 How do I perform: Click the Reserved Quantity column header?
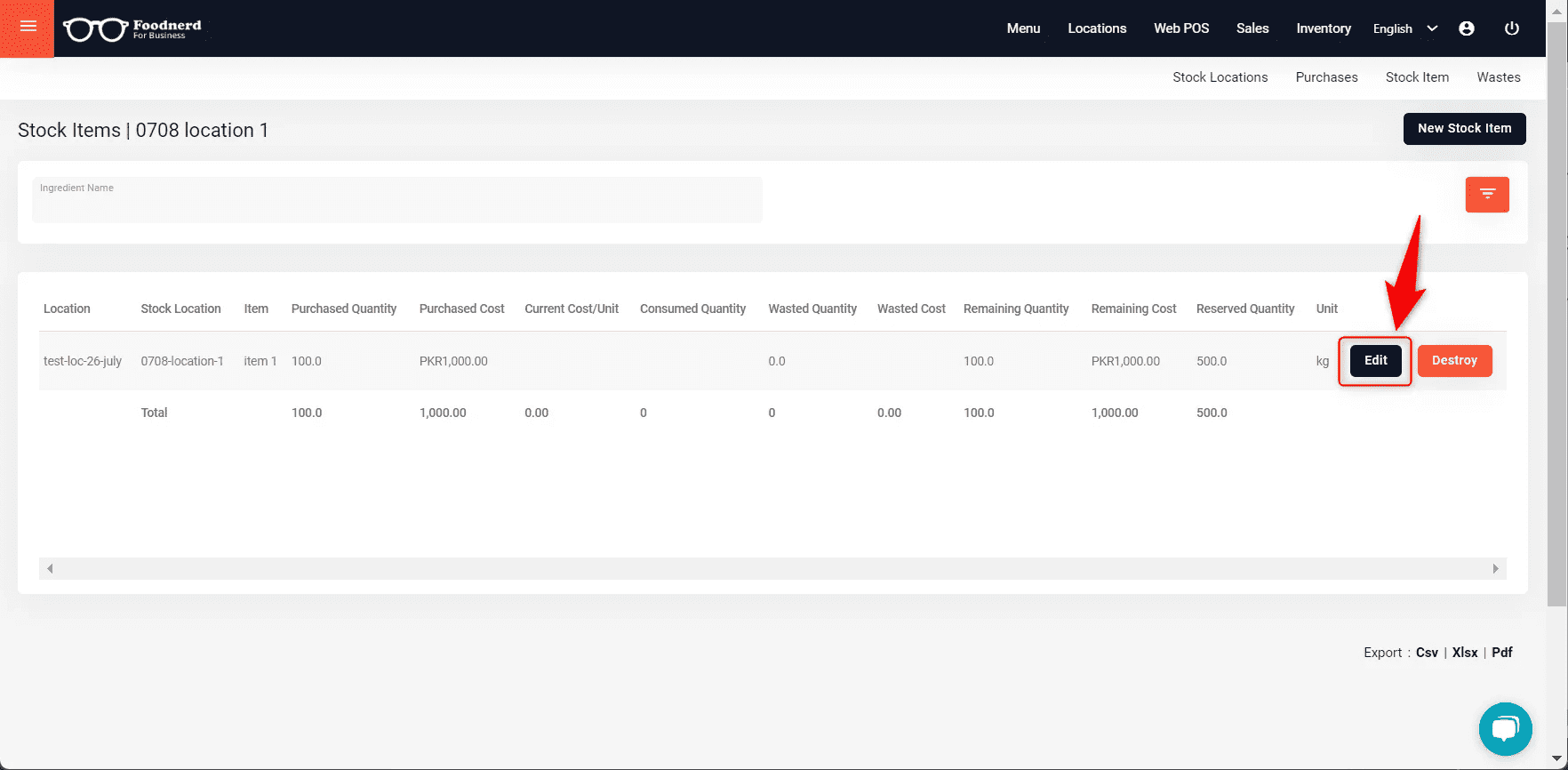click(1245, 309)
